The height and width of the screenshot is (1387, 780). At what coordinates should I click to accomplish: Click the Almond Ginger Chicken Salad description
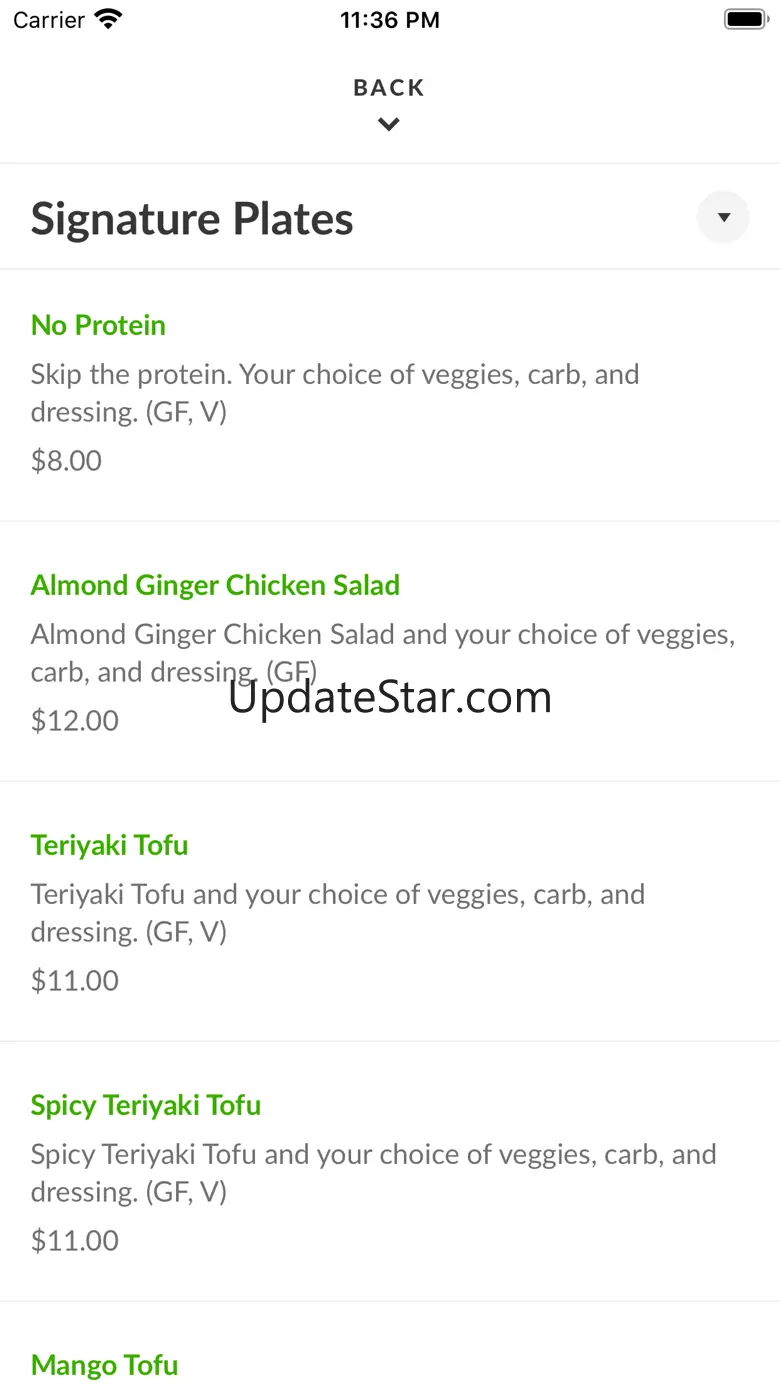point(382,652)
